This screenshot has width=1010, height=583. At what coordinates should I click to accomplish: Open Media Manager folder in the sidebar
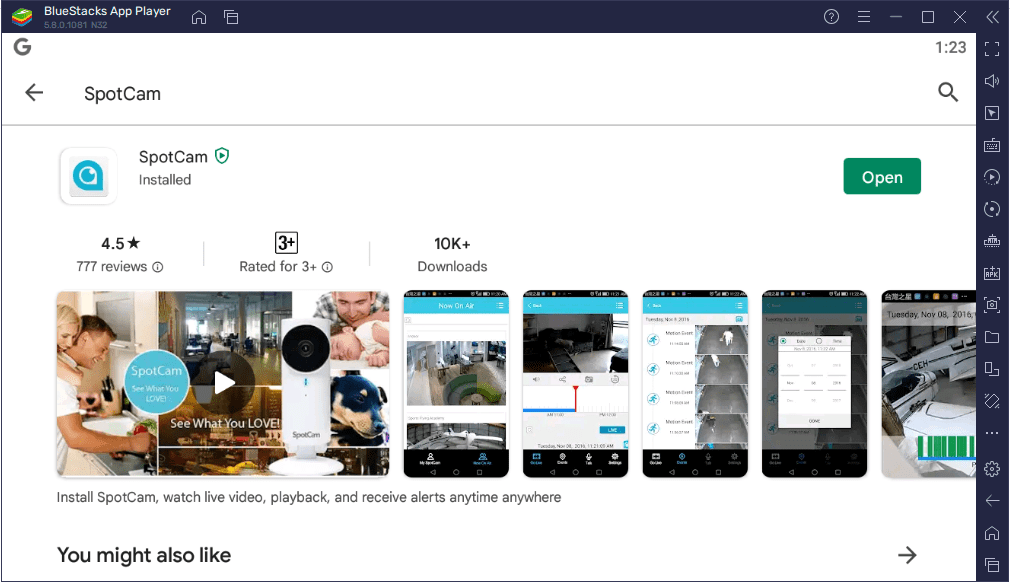pyautogui.click(x=992, y=337)
